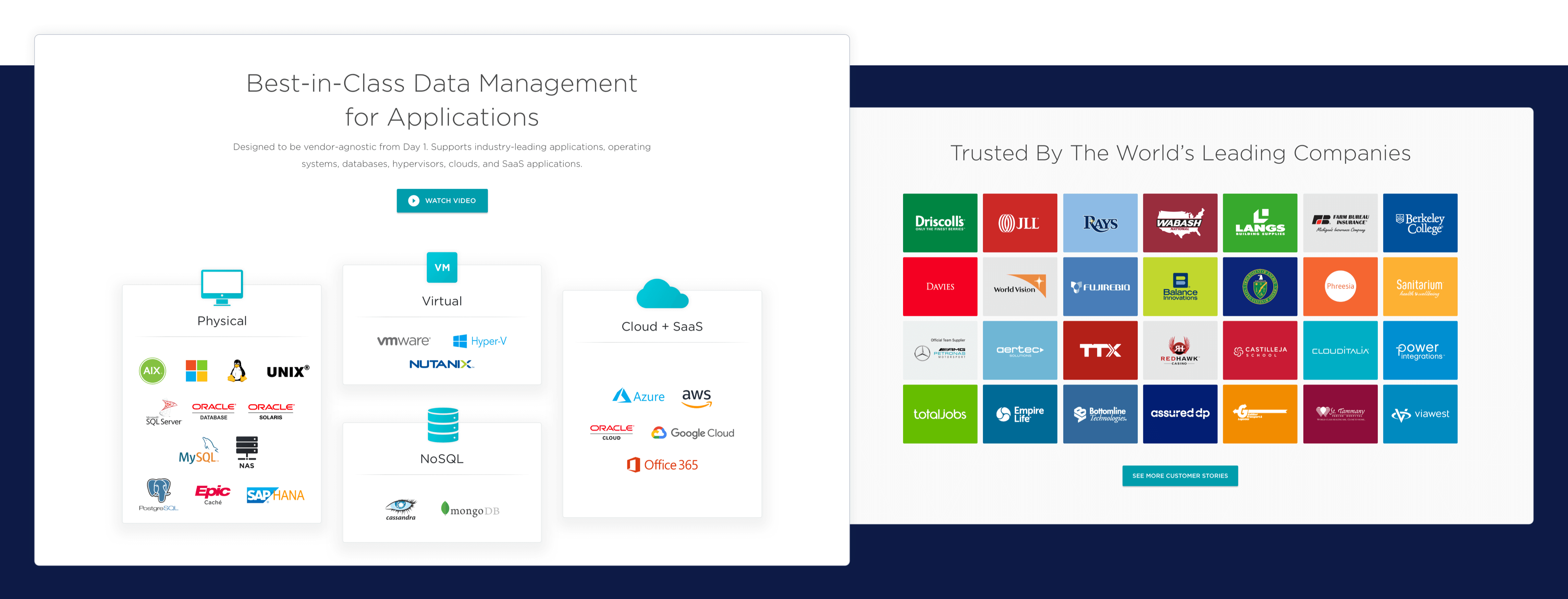Select the Berkeley College tile
Viewport: 1568px width, 599px height.
click(x=1420, y=223)
